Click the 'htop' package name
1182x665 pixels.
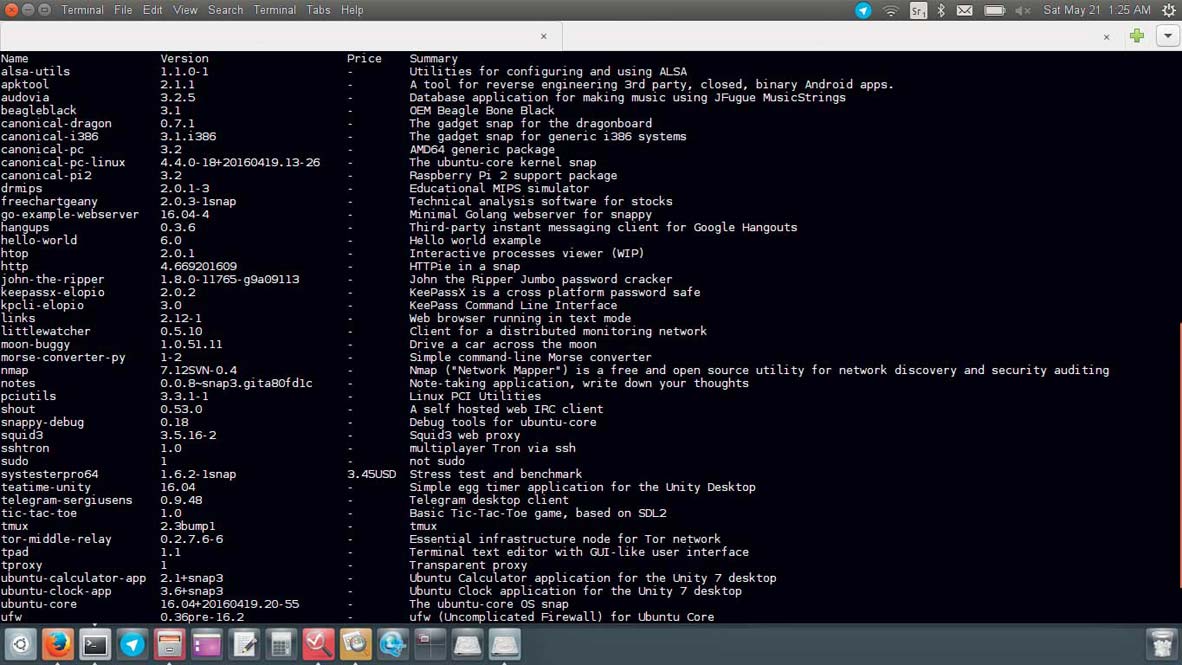[14, 253]
